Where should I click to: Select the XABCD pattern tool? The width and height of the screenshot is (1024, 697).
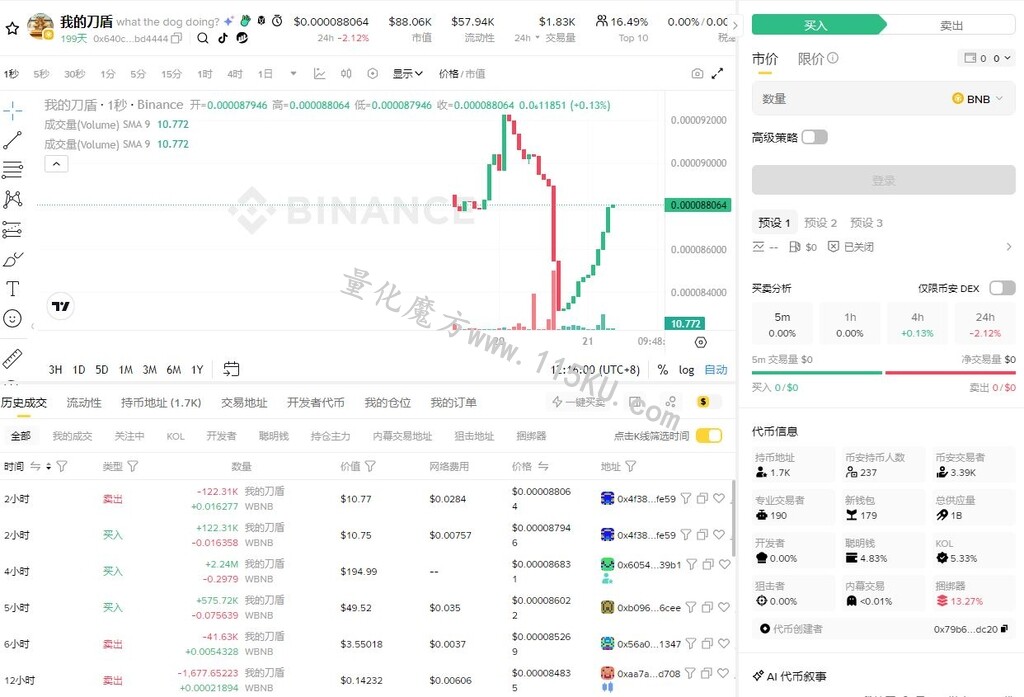[12, 199]
